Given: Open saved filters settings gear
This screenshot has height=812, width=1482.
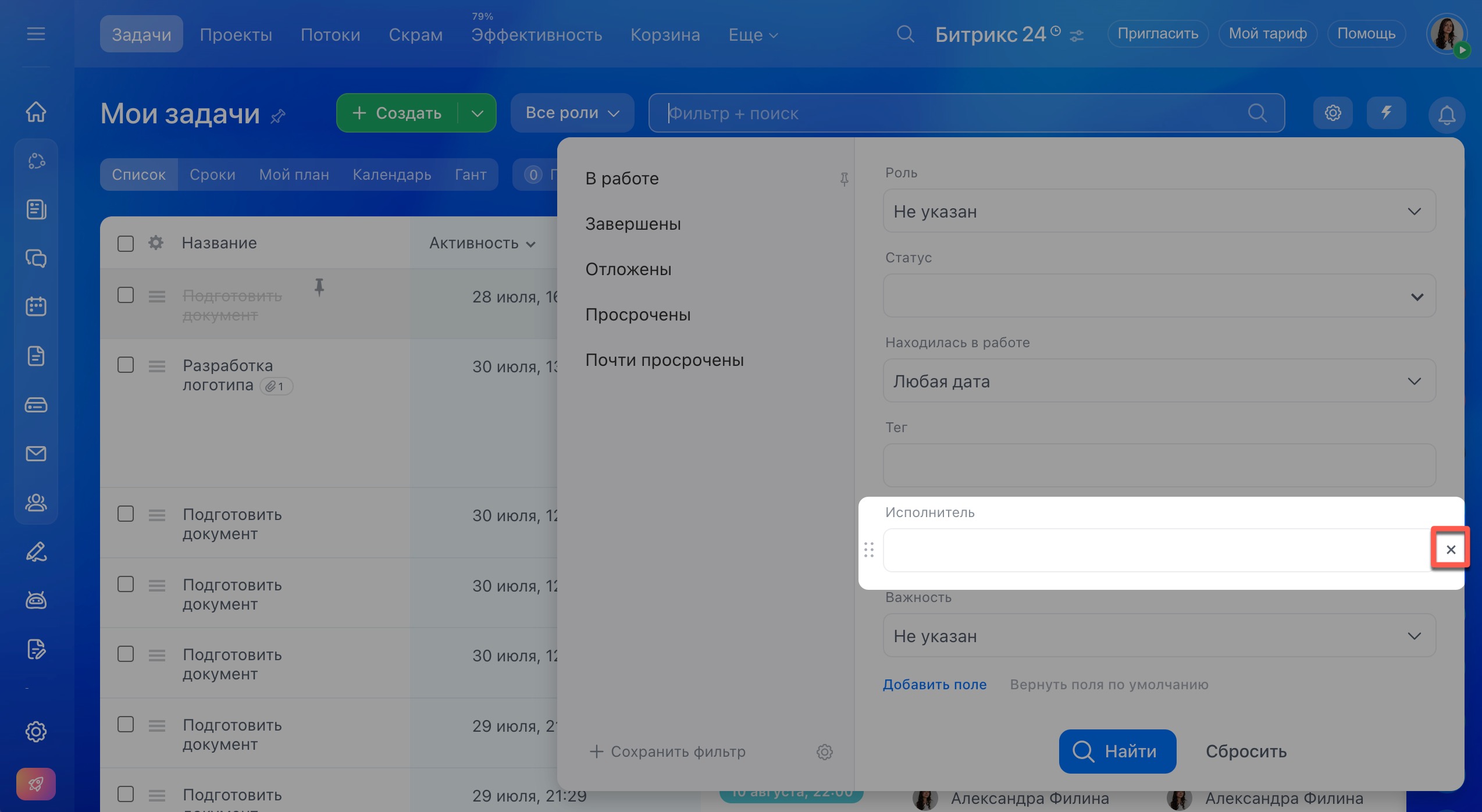Looking at the screenshot, I should pyautogui.click(x=824, y=752).
